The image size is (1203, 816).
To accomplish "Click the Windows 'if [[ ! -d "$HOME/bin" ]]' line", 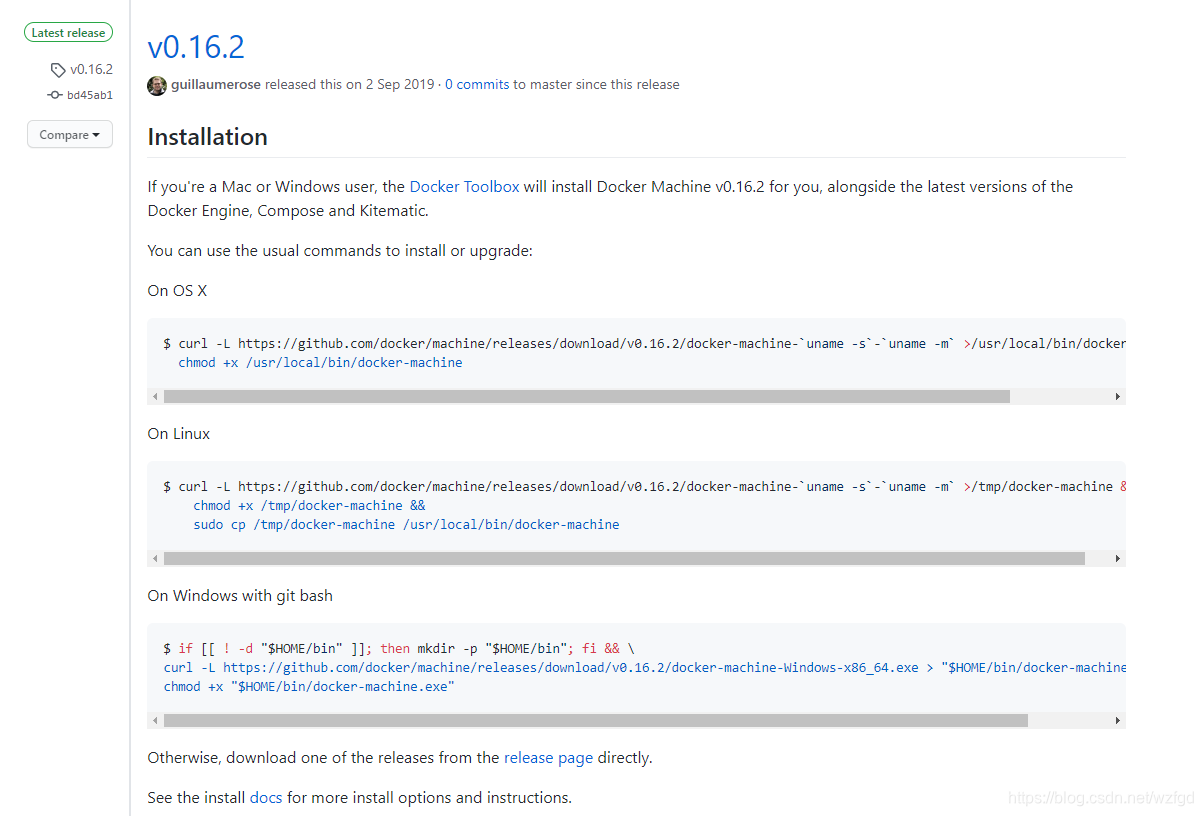I will coord(399,649).
